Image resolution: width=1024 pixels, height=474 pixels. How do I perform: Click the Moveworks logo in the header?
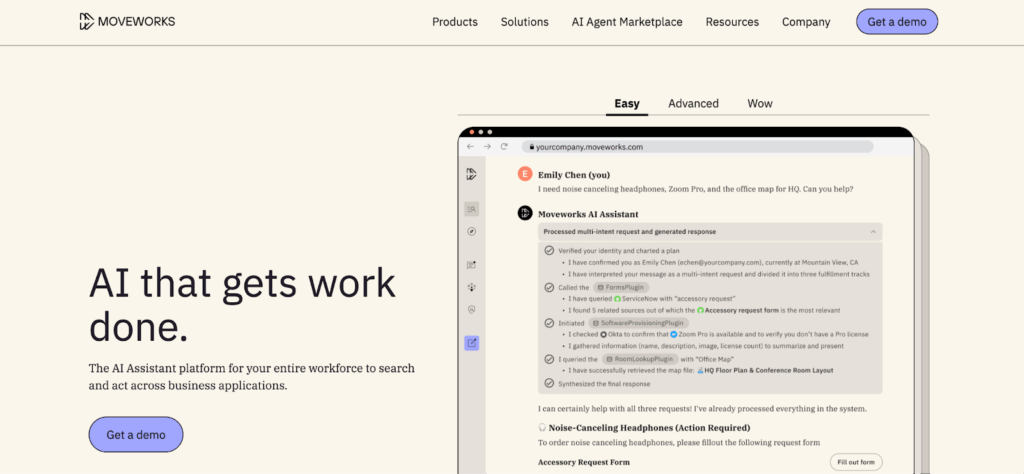point(127,22)
